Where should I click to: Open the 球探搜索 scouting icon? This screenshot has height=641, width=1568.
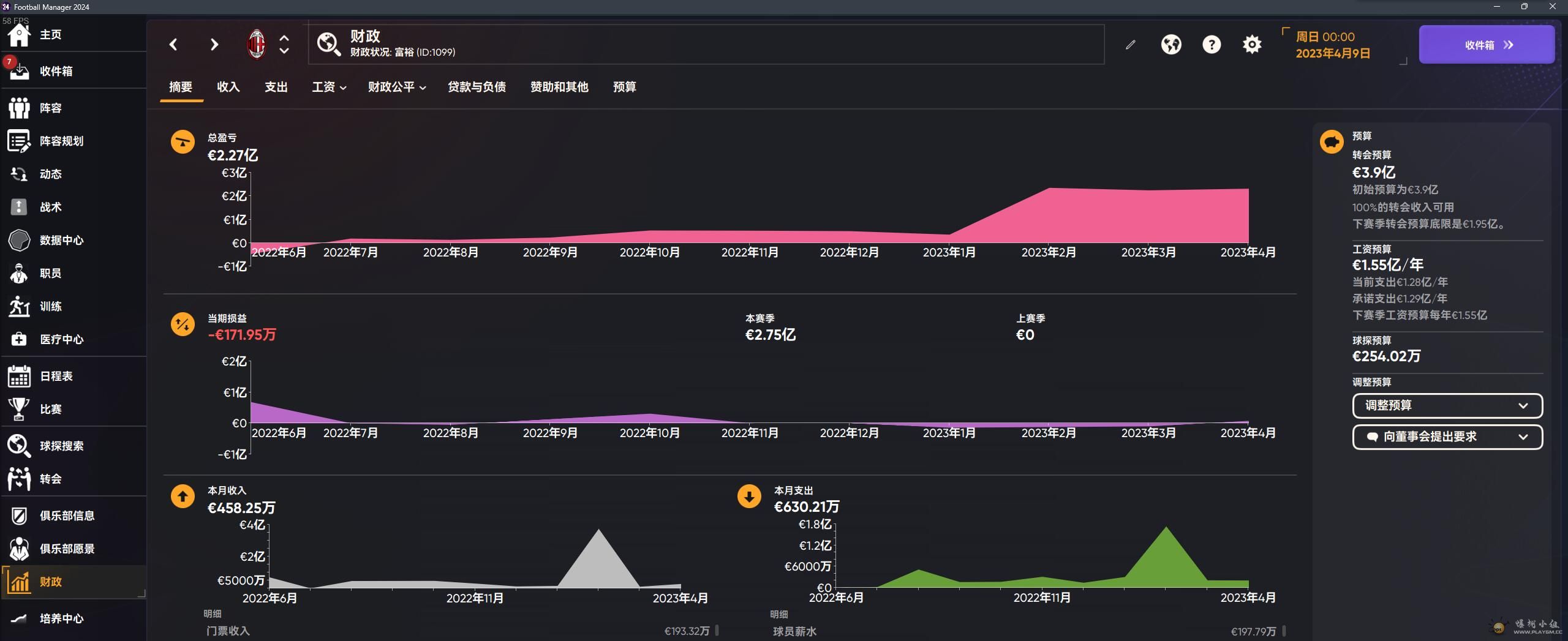coord(19,446)
